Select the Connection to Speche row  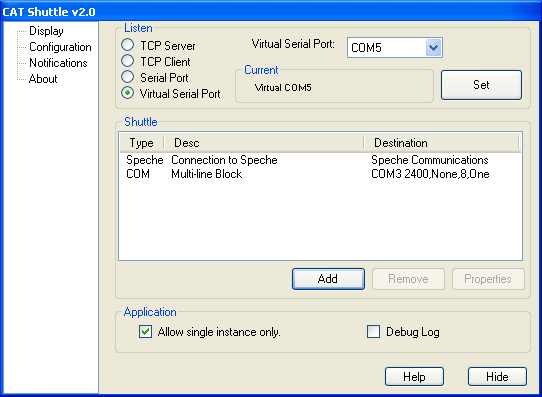(320, 160)
